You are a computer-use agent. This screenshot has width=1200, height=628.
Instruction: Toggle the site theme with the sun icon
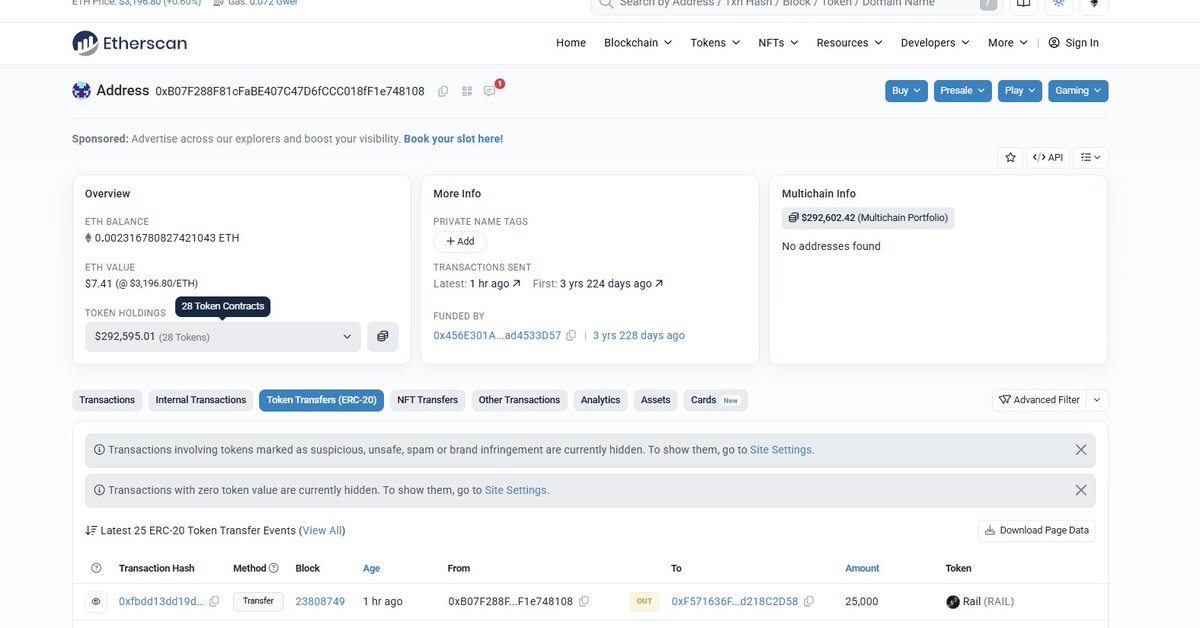(1058, 5)
